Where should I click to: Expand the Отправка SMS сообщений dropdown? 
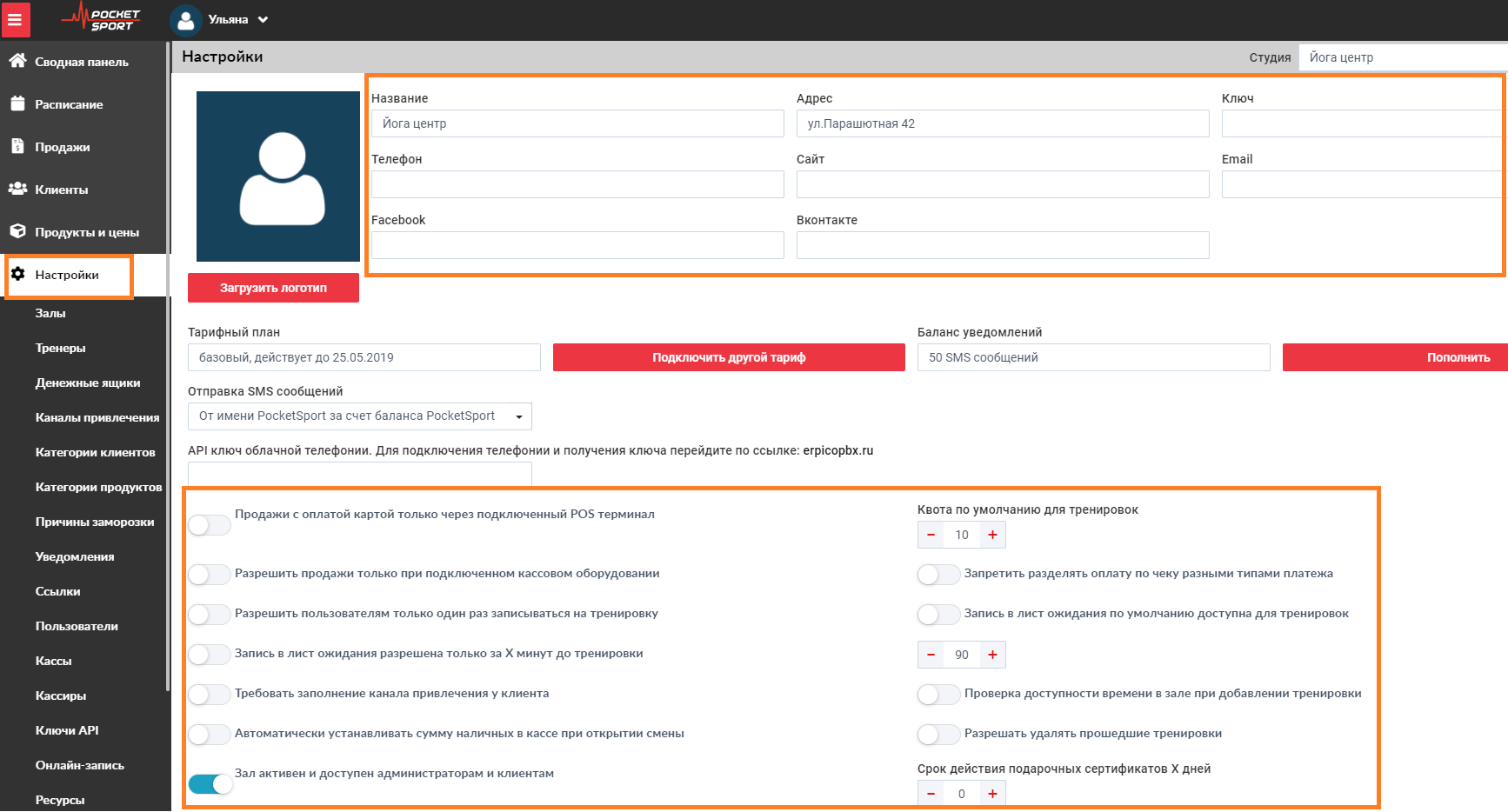(359, 416)
